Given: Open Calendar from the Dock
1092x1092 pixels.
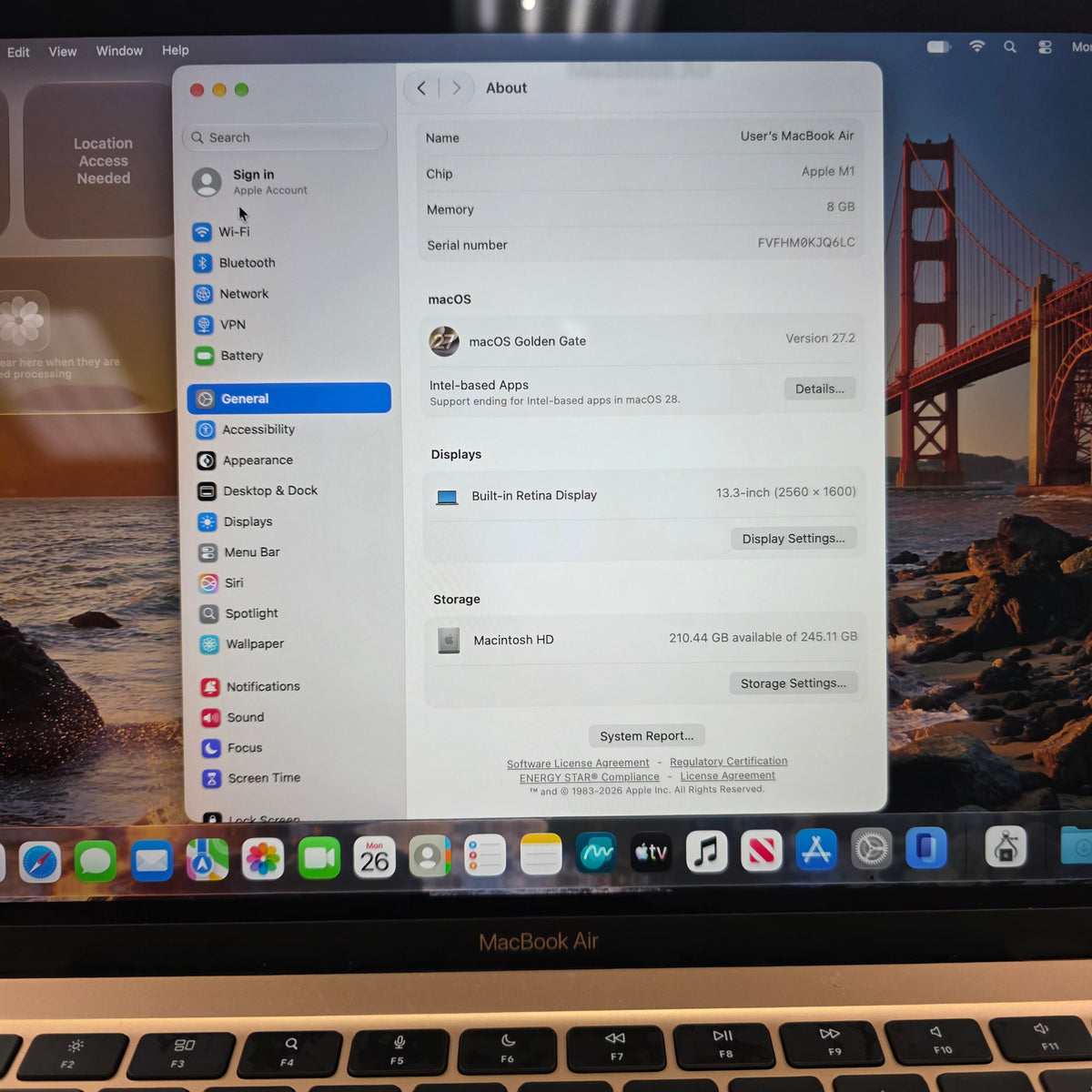Looking at the screenshot, I should [374, 857].
